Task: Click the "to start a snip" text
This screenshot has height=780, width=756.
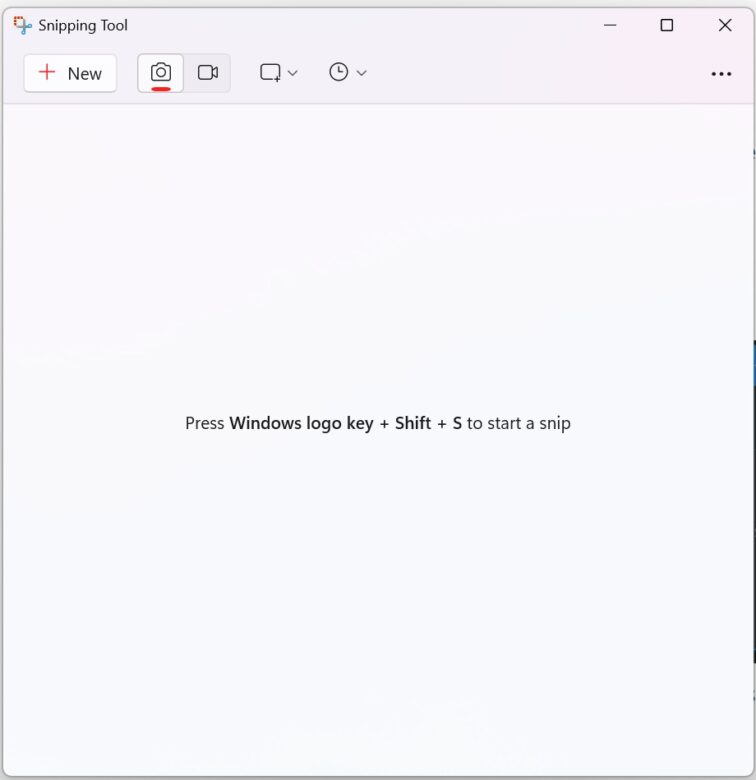Action: 518,423
